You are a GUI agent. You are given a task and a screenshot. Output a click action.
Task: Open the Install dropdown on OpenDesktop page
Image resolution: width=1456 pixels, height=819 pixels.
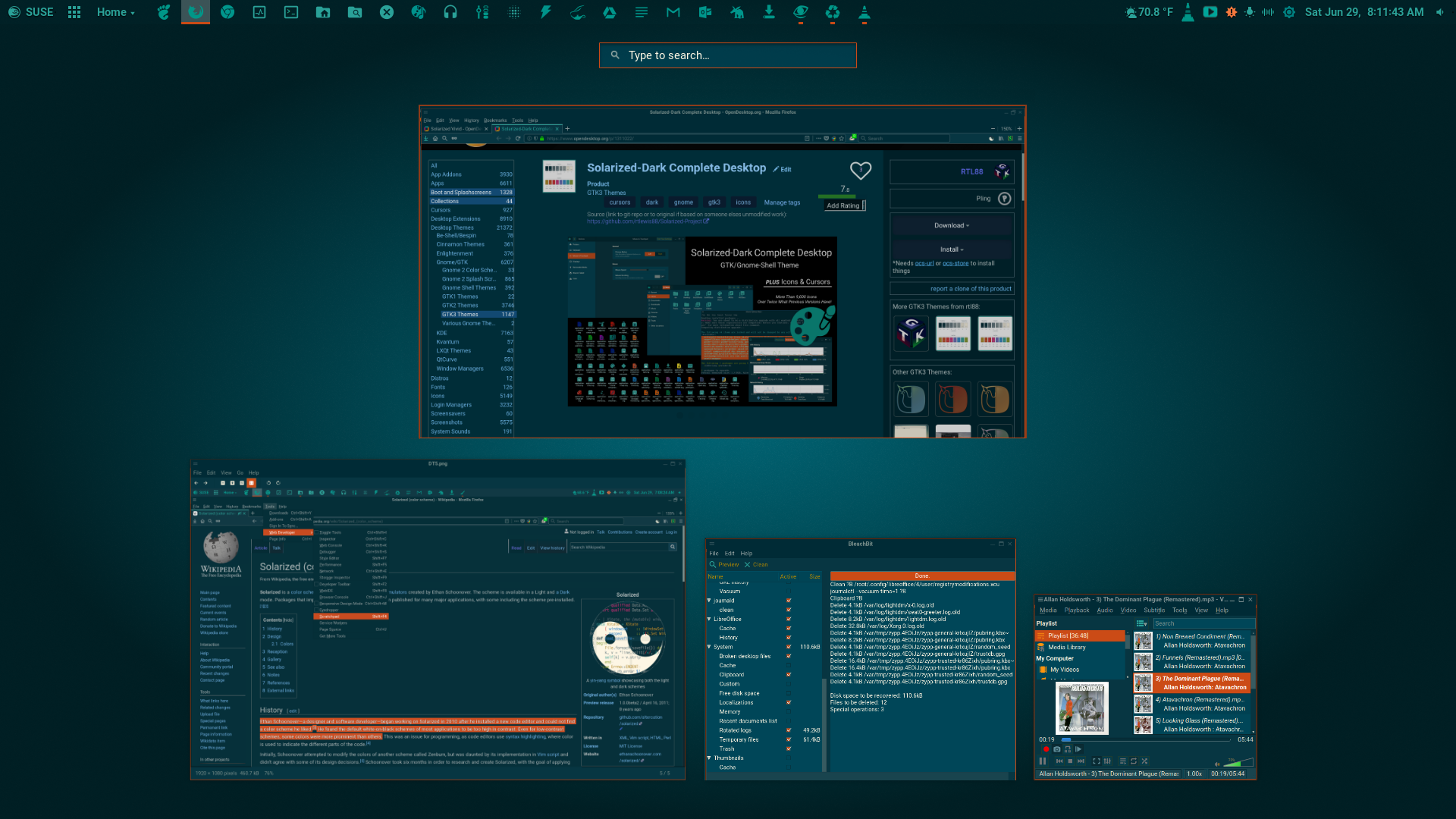pyautogui.click(x=952, y=249)
